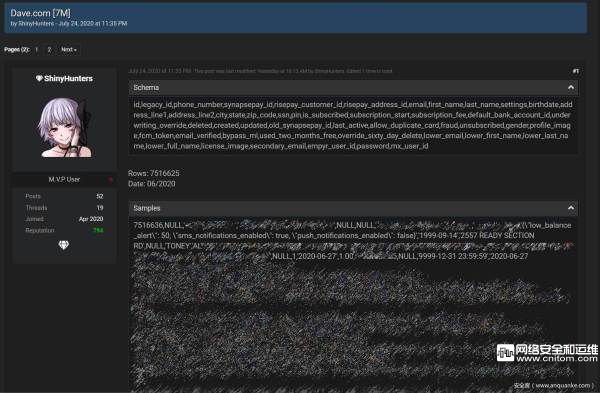The width and height of the screenshot is (600, 393).
Task: Open the Posts count 52 link
Action: tap(99, 196)
